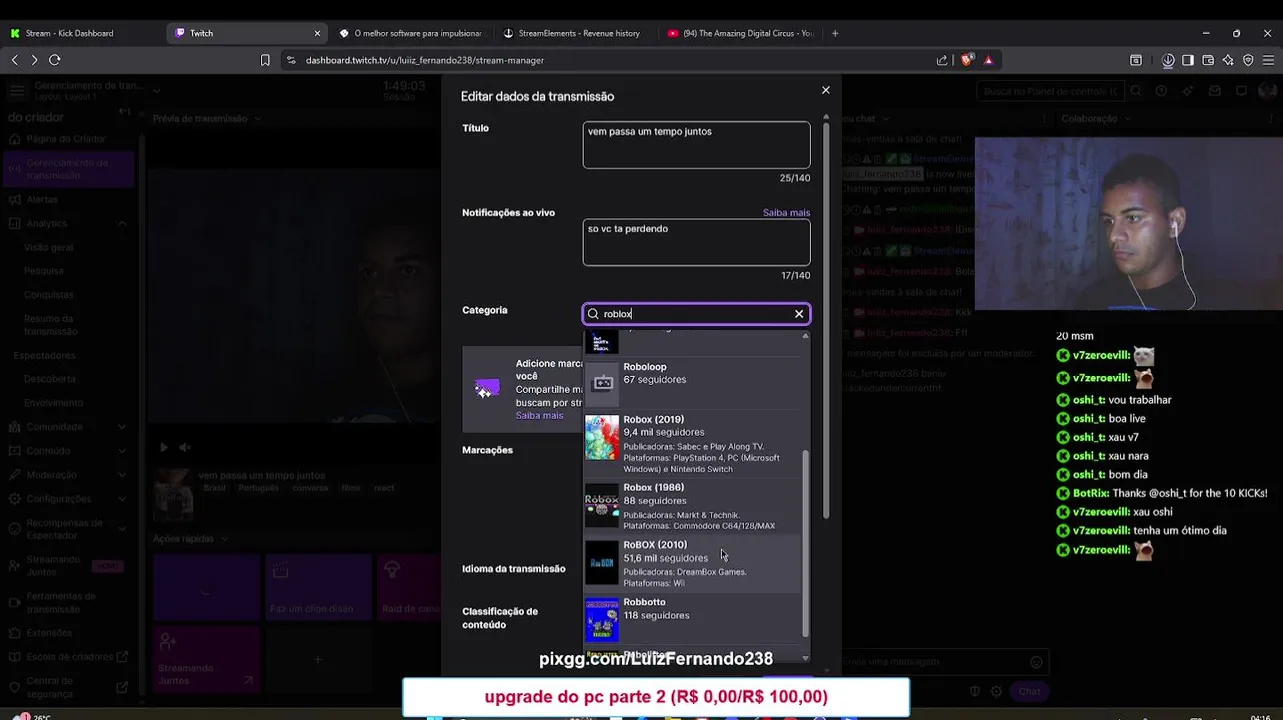Edit the Notificações ao vivo message field
The width and height of the screenshot is (1283, 720).
(696, 242)
